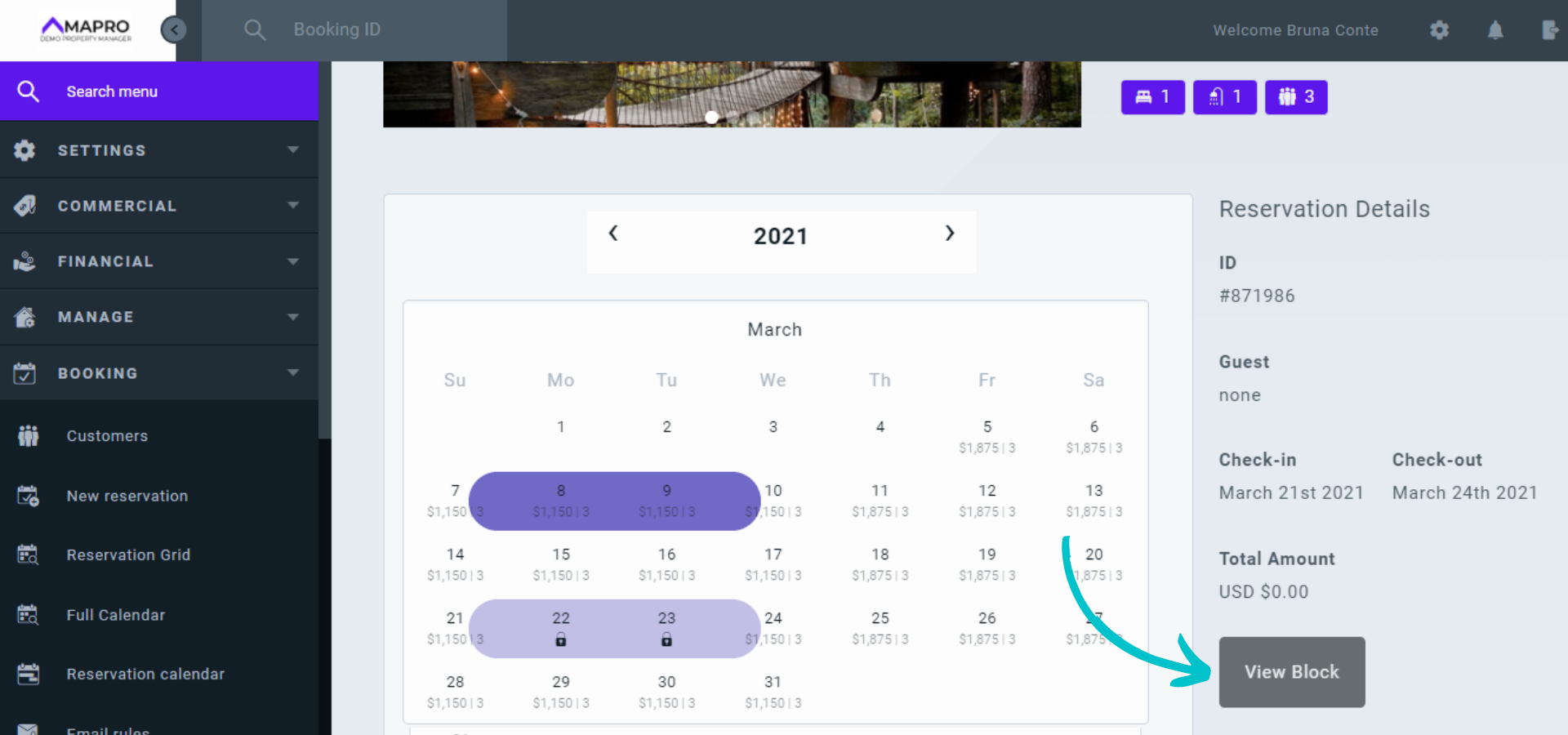The height and width of the screenshot is (735, 1568).
Task: Click Welcome Bruna Conte link
Action: 1294,30
